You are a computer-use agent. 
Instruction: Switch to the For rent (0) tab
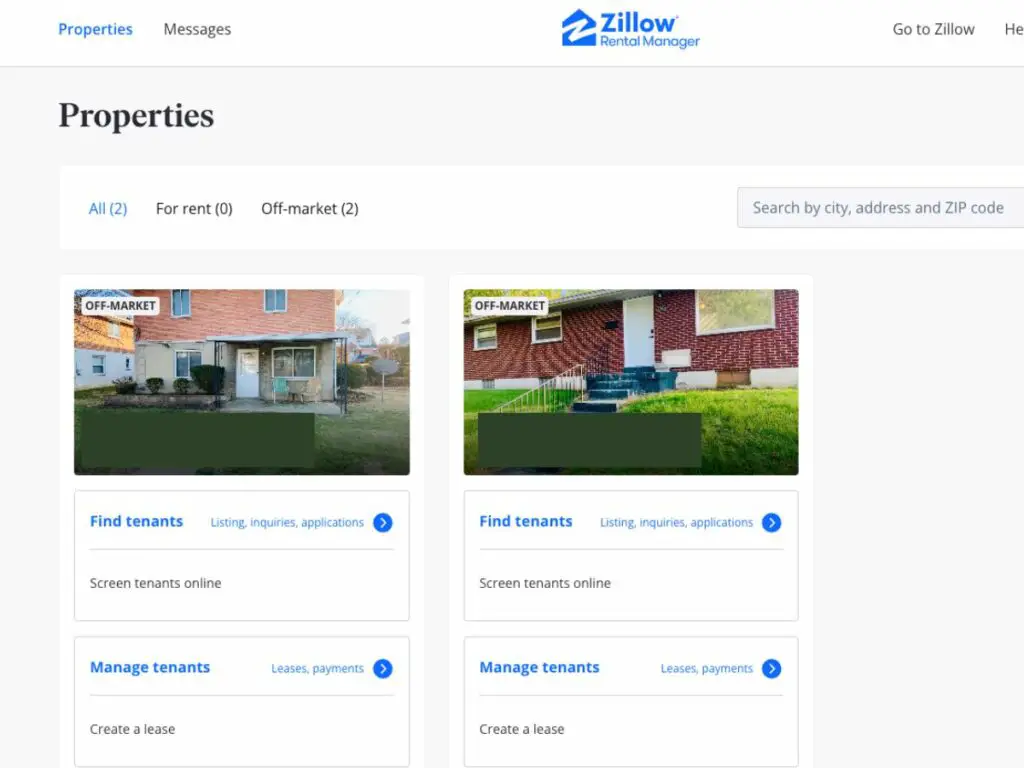[x=194, y=208]
